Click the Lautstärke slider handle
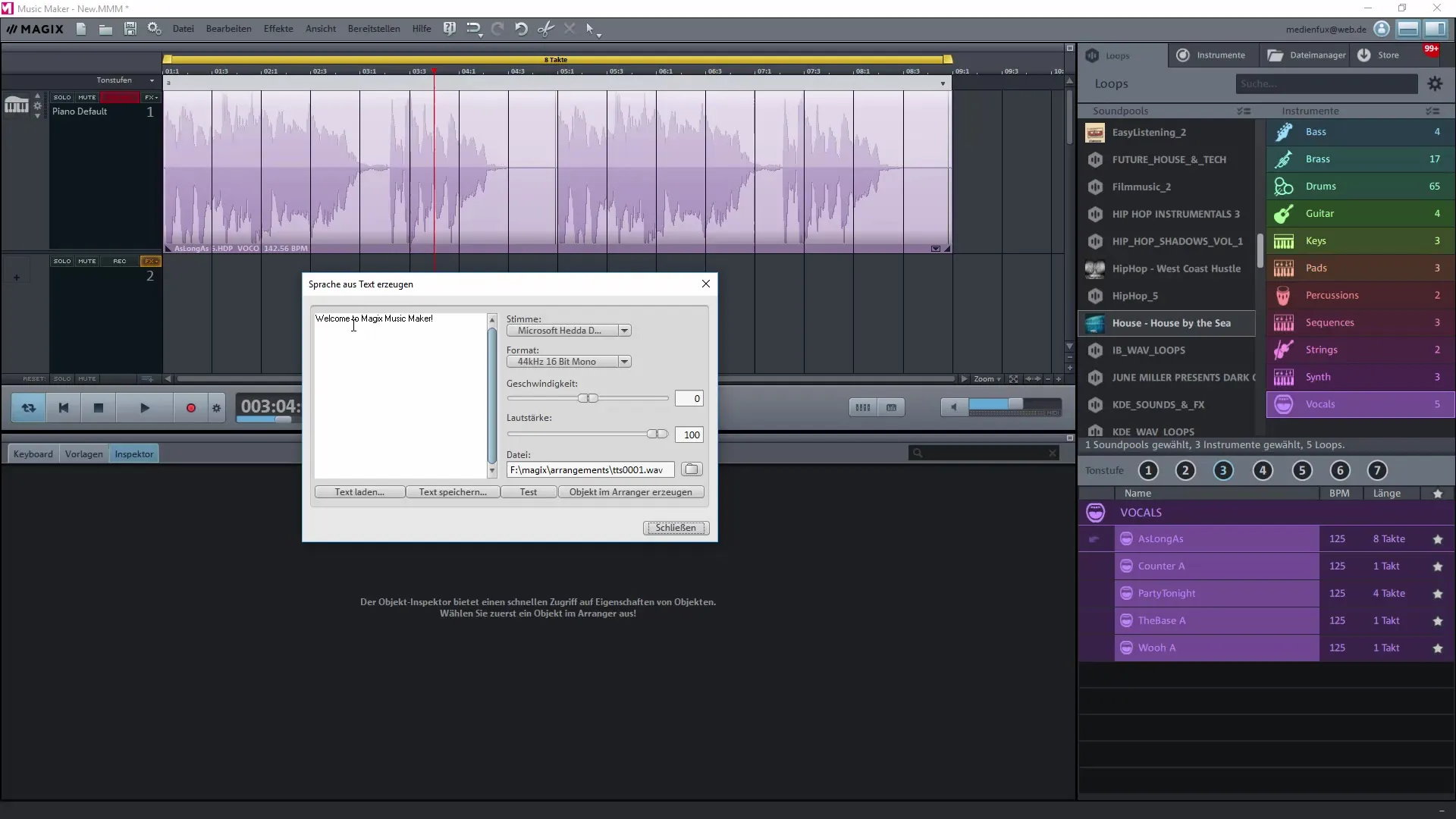This screenshot has width=1456, height=819. click(657, 435)
